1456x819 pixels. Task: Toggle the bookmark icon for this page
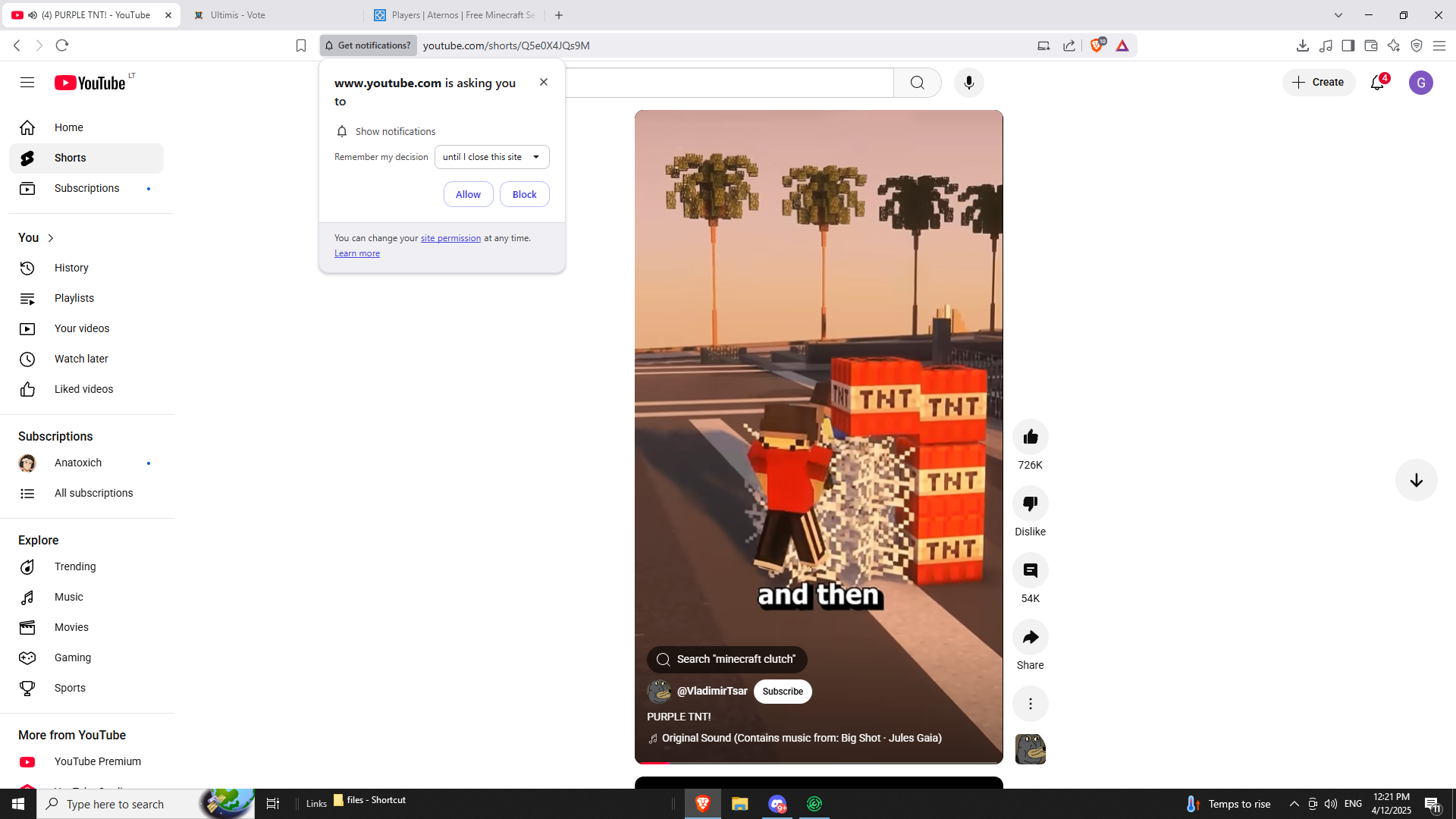click(x=301, y=45)
